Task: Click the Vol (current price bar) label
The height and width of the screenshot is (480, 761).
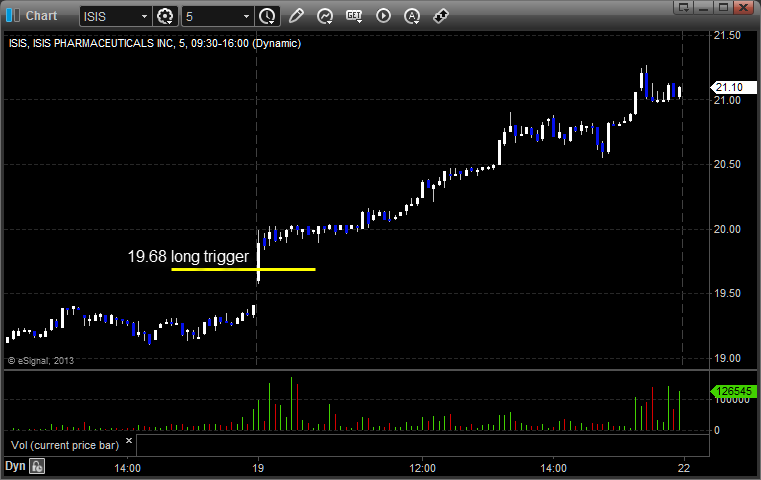Action: (x=65, y=445)
